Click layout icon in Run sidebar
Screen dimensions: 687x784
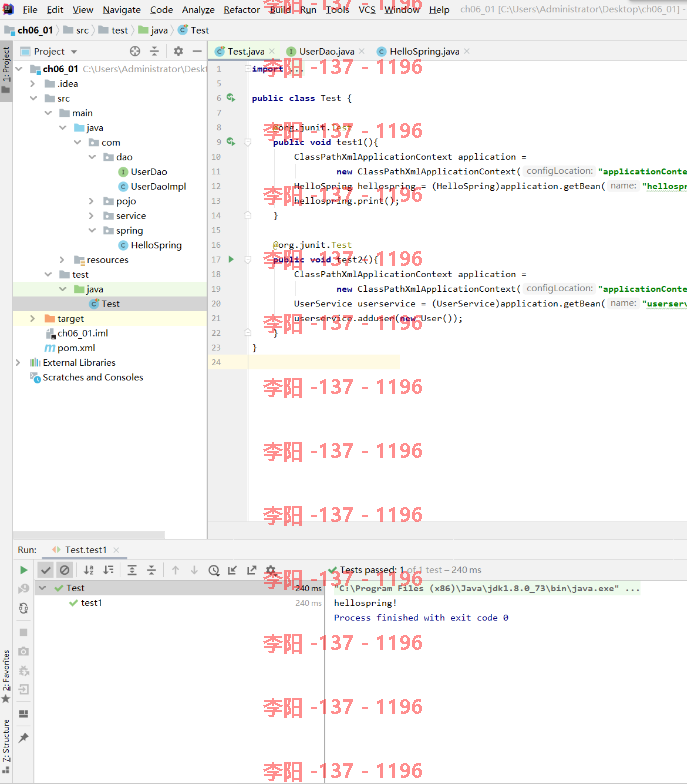24,714
